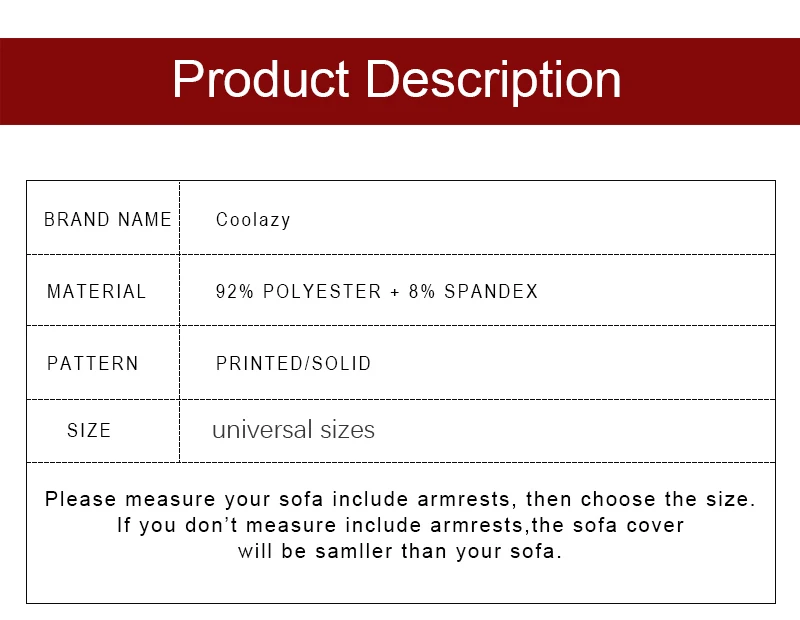Click the MATERIAL label cell
Viewport: 800px width, 620px height.
[x=97, y=292]
